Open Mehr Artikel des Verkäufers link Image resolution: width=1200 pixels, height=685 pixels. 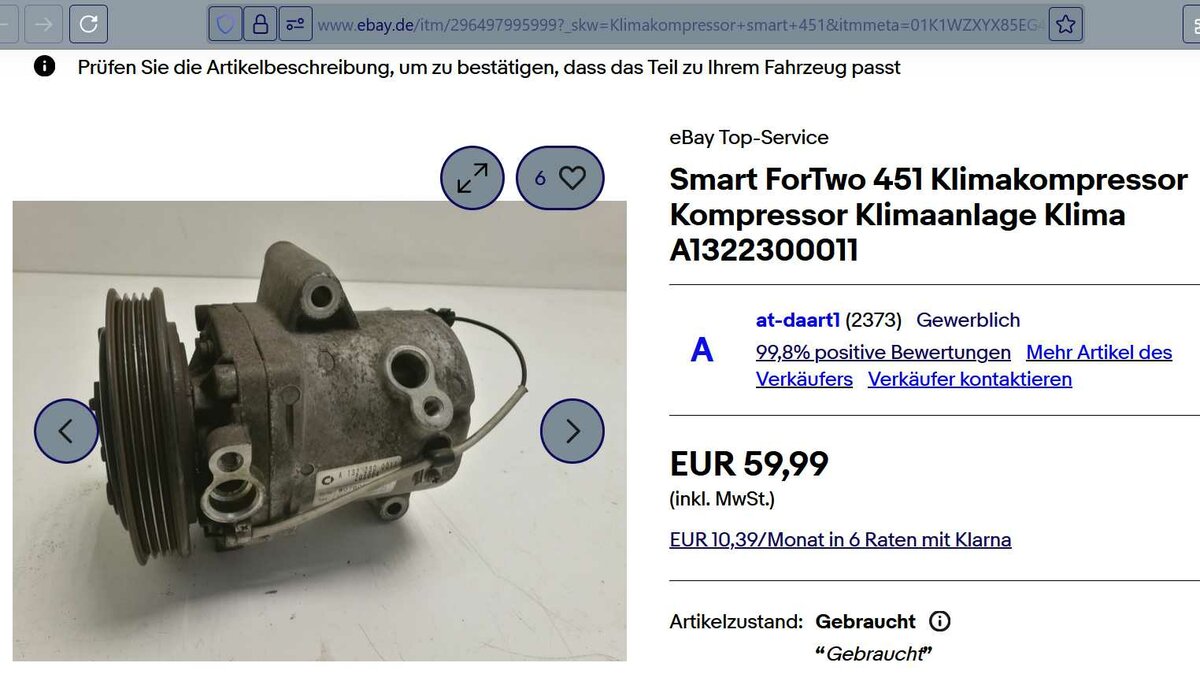[x=964, y=366]
